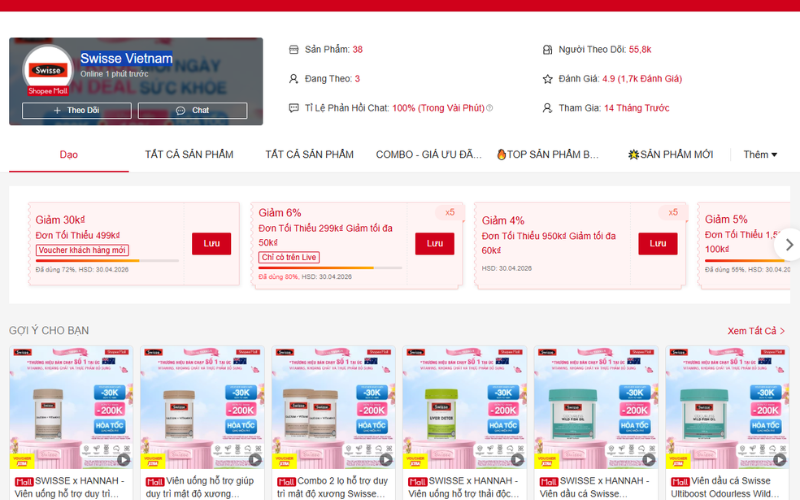The image size is (800, 500).
Task: Open the TOP SẢN PHẨM B... tab
Action: click(x=548, y=155)
